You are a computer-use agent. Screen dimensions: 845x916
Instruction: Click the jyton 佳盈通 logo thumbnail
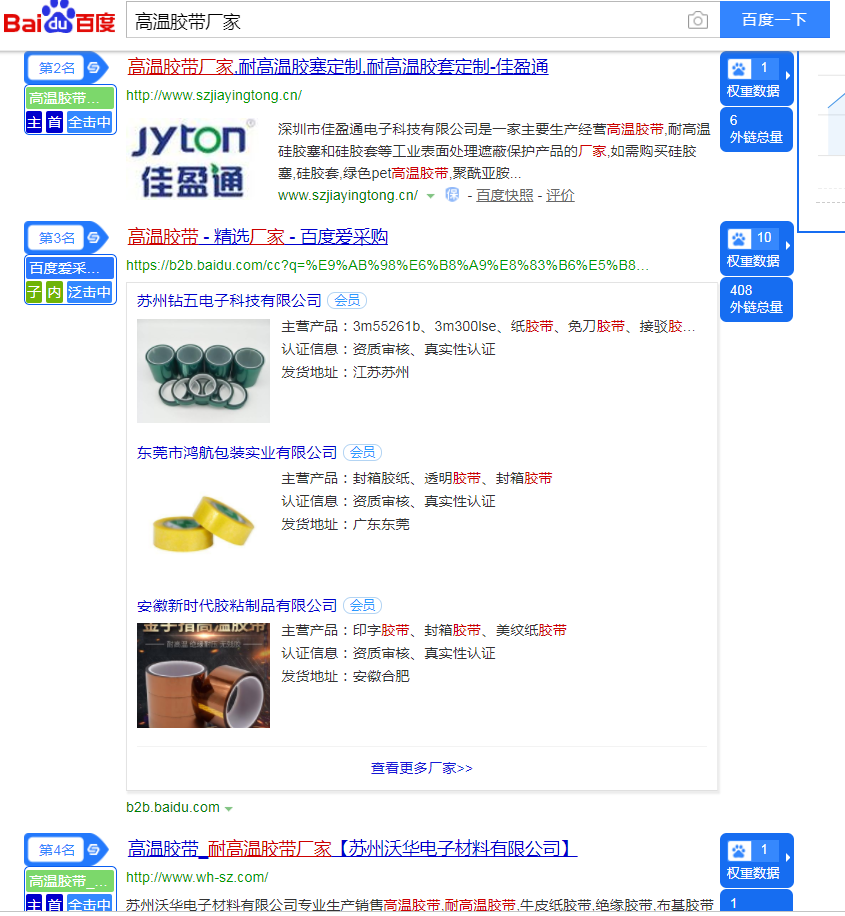click(194, 159)
